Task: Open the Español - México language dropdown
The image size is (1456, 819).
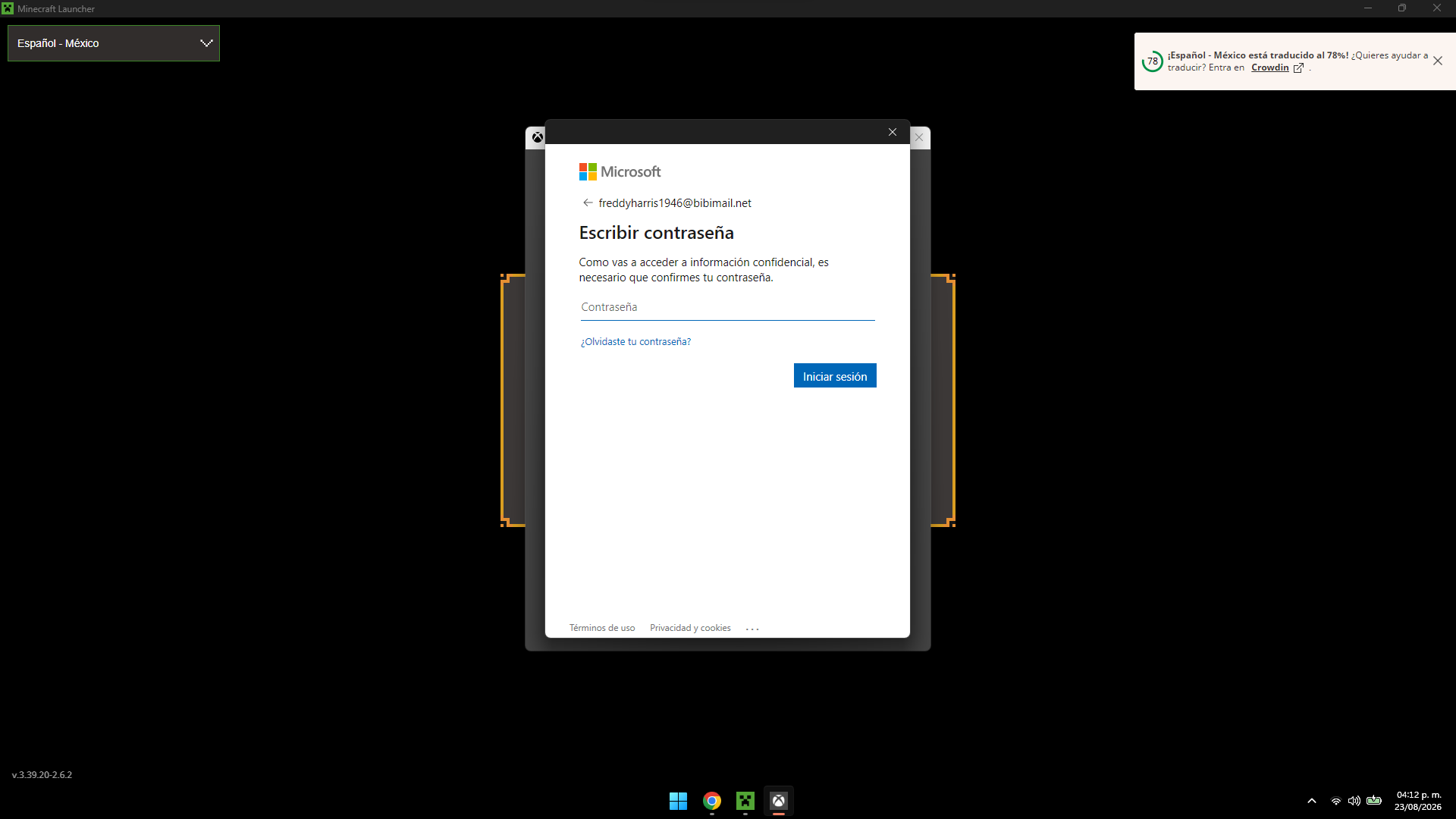Action: click(x=114, y=43)
